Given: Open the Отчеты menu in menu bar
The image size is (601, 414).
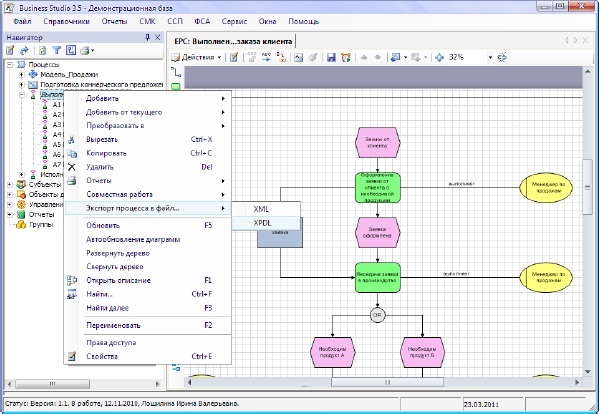Looking at the screenshot, I should tap(112, 21).
